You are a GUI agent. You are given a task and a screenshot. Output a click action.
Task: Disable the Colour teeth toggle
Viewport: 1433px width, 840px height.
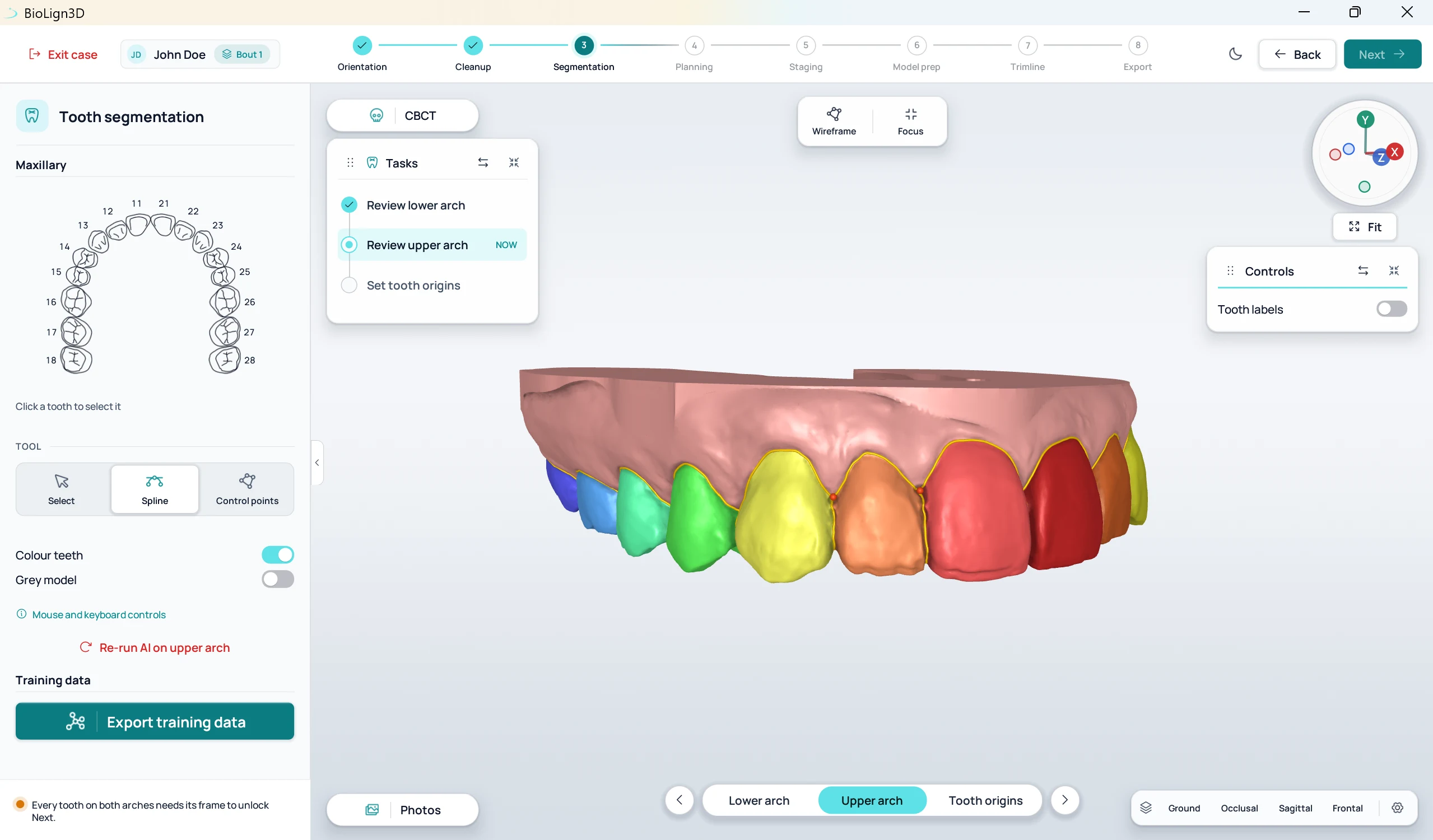click(x=277, y=555)
